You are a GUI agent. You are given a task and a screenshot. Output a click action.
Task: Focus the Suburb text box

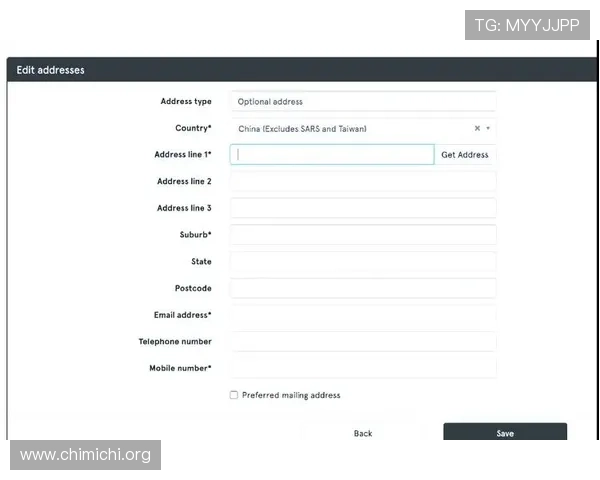pyautogui.click(x=363, y=235)
